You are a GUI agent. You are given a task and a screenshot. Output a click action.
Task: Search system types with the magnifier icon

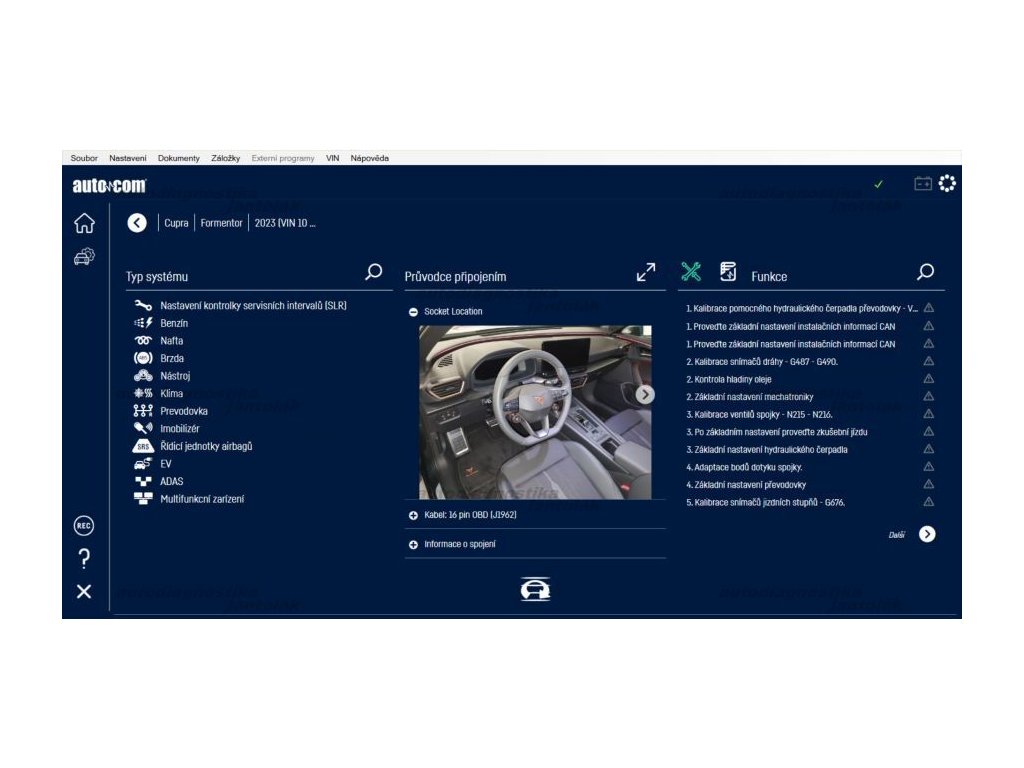click(374, 272)
